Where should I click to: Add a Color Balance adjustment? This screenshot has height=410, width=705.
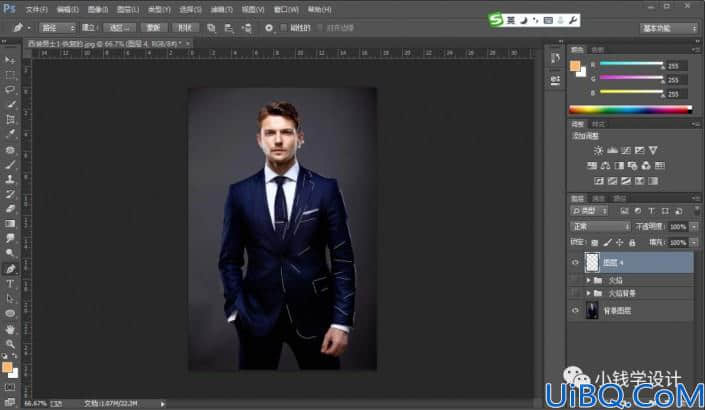[606, 166]
